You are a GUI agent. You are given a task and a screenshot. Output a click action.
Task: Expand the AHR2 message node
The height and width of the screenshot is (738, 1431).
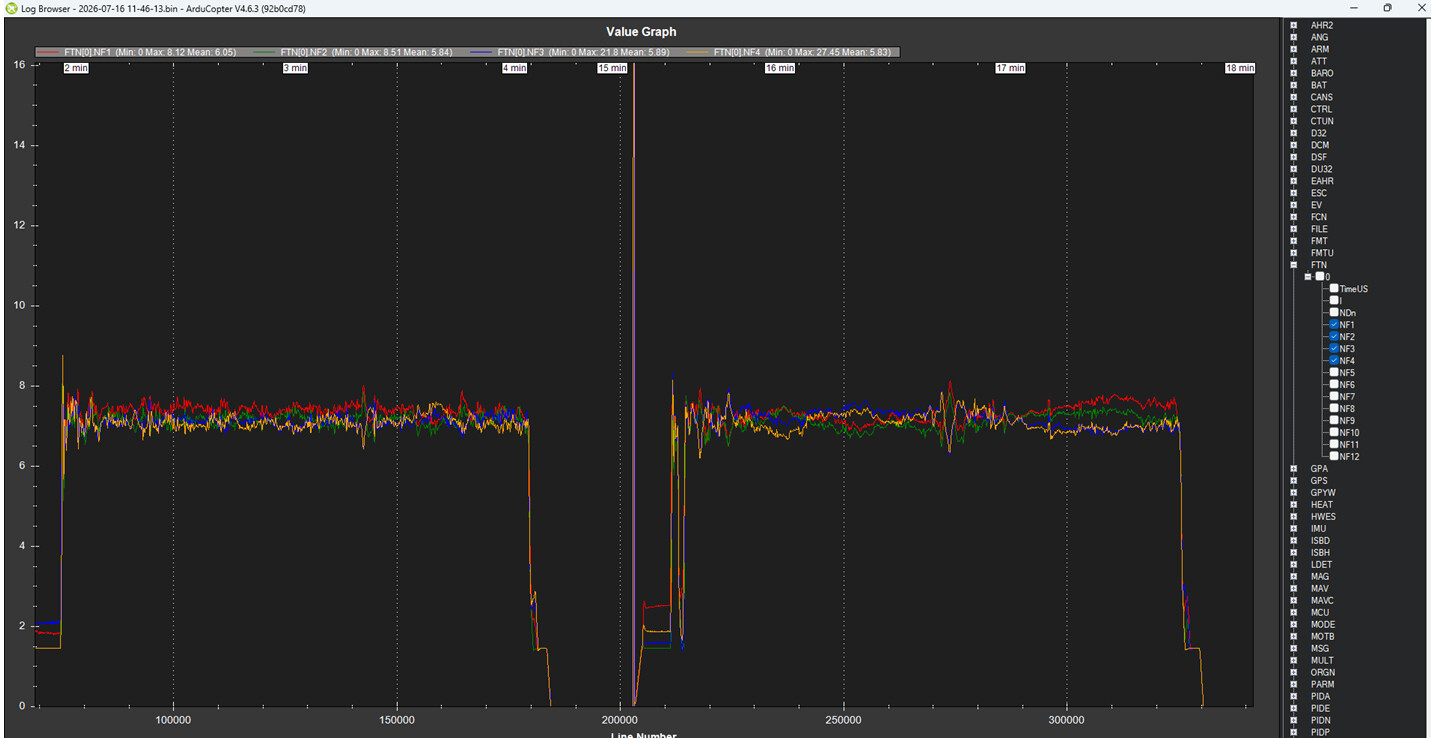(x=1294, y=25)
